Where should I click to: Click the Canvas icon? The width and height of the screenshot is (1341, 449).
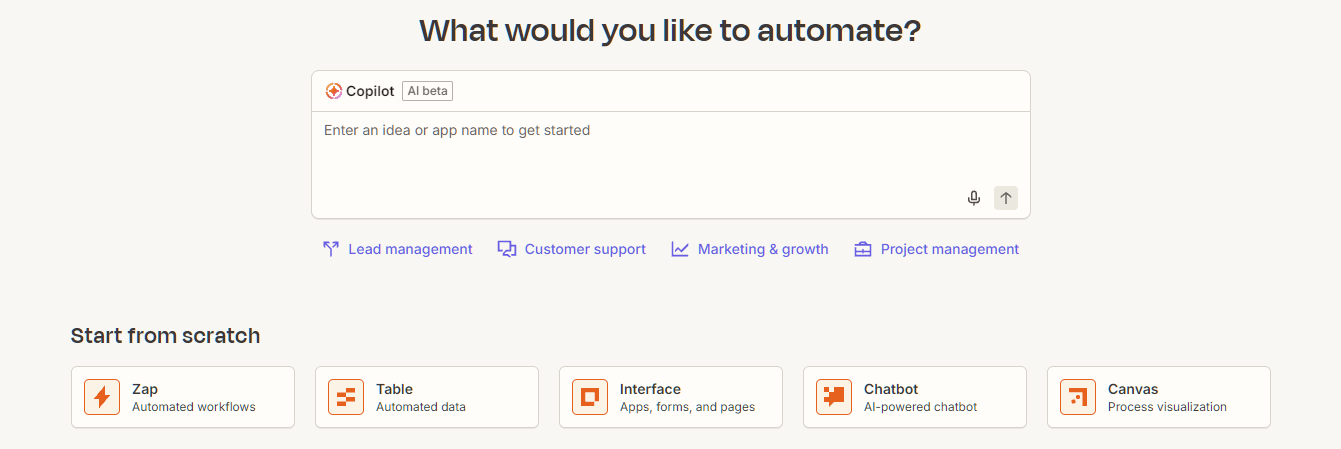(1077, 397)
